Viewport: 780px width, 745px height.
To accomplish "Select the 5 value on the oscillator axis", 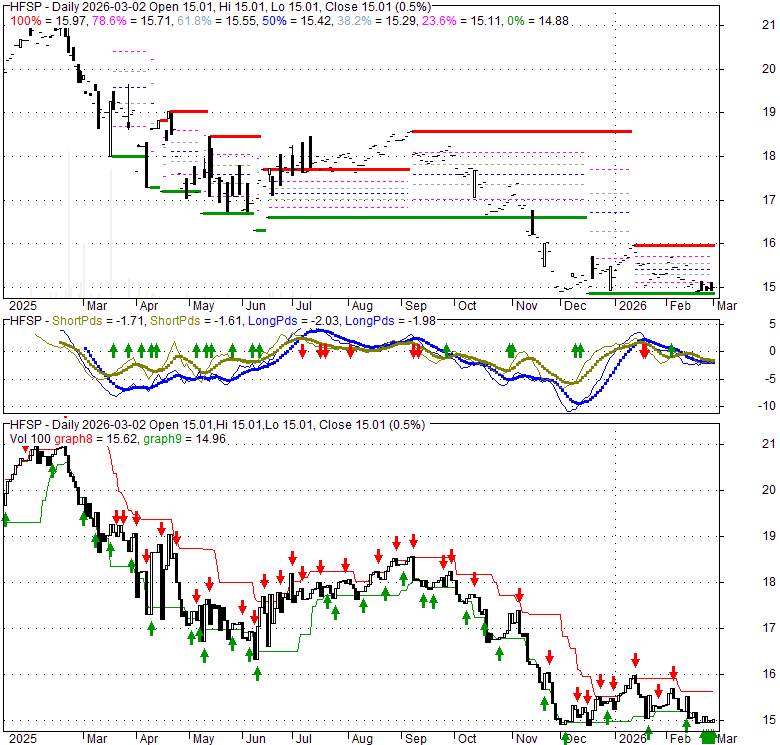I will coord(772,324).
